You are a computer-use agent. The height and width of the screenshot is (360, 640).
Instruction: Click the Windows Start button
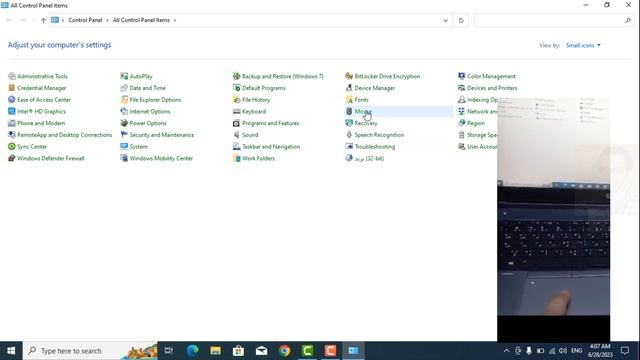[x=11, y=351]
